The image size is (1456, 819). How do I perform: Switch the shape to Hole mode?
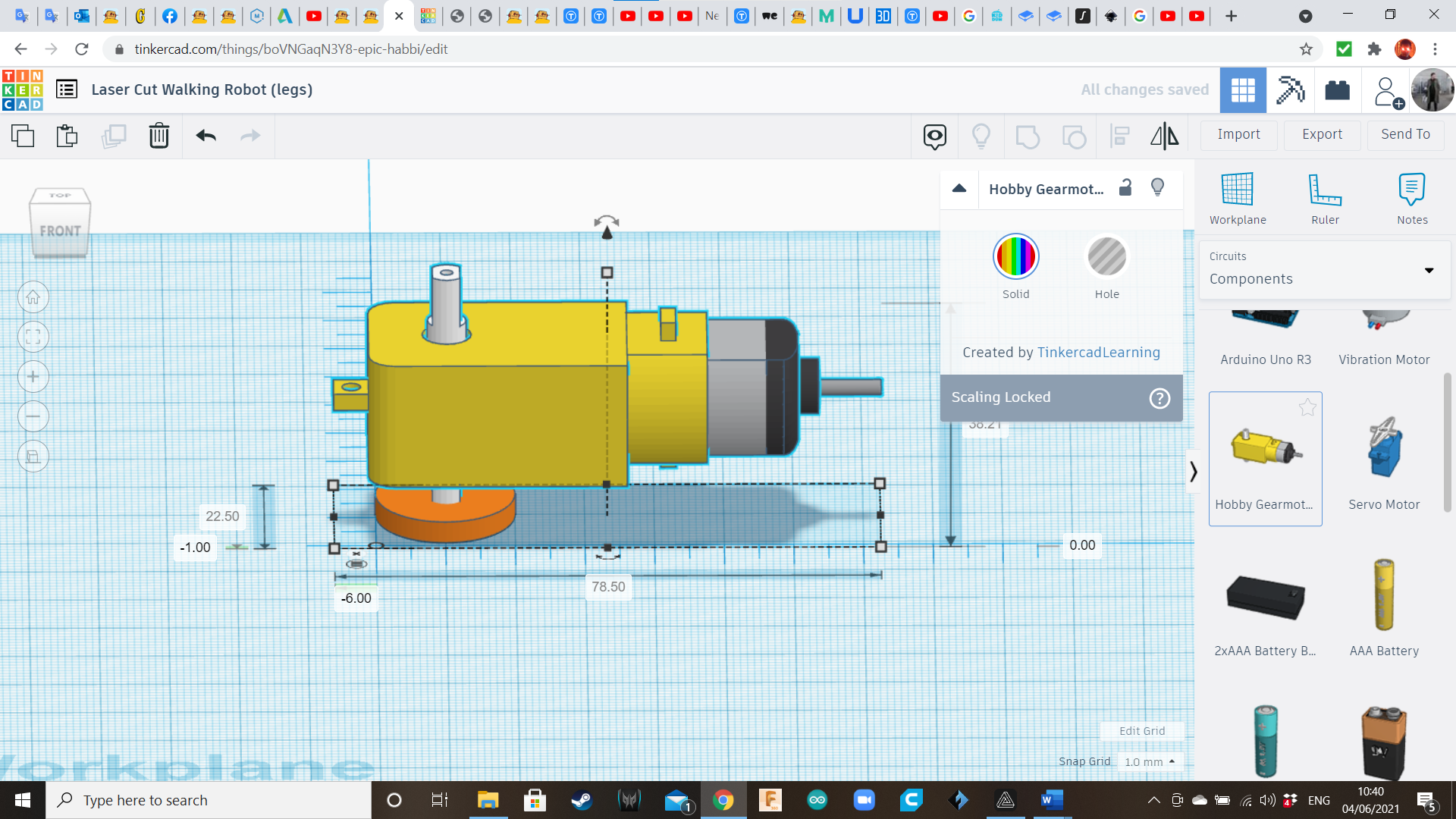click(1107, 256)
